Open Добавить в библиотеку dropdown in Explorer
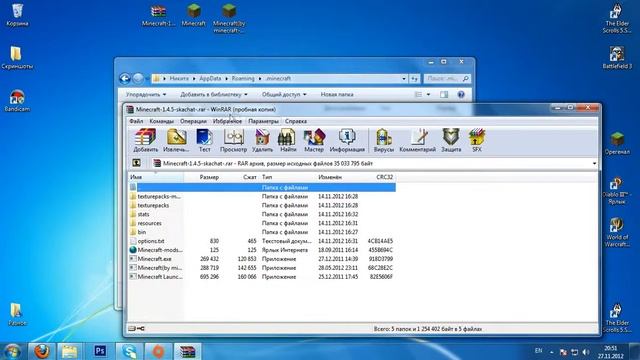 click(213, 95)
